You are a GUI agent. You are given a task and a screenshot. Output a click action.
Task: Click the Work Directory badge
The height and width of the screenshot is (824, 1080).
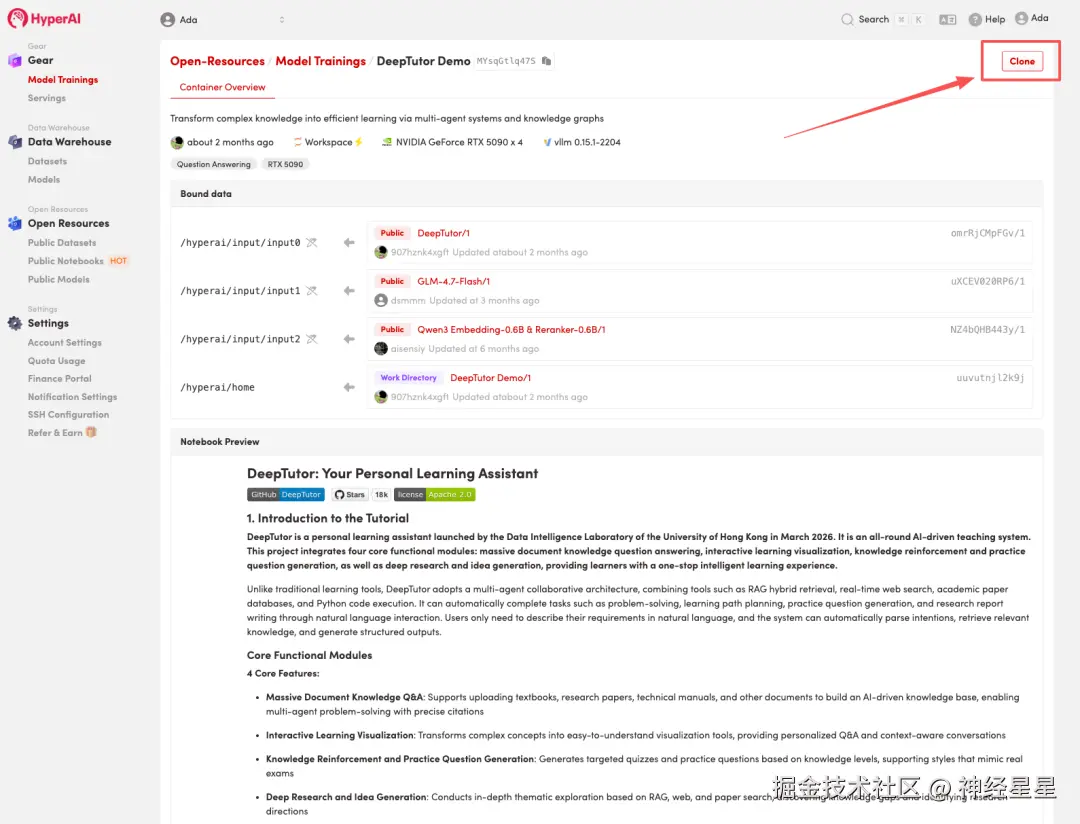(408, 378)
